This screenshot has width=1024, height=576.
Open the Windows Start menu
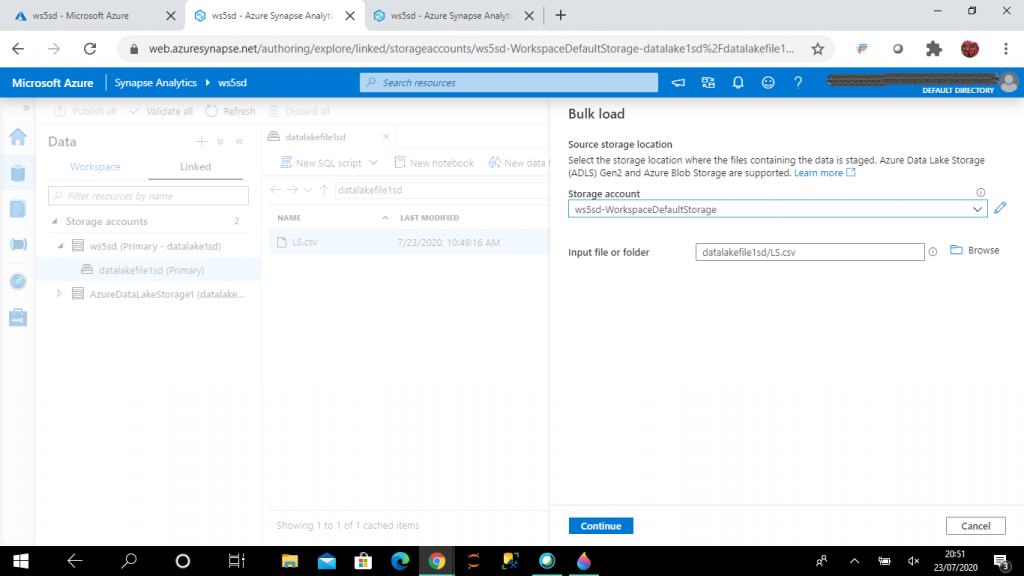point(20,561)
